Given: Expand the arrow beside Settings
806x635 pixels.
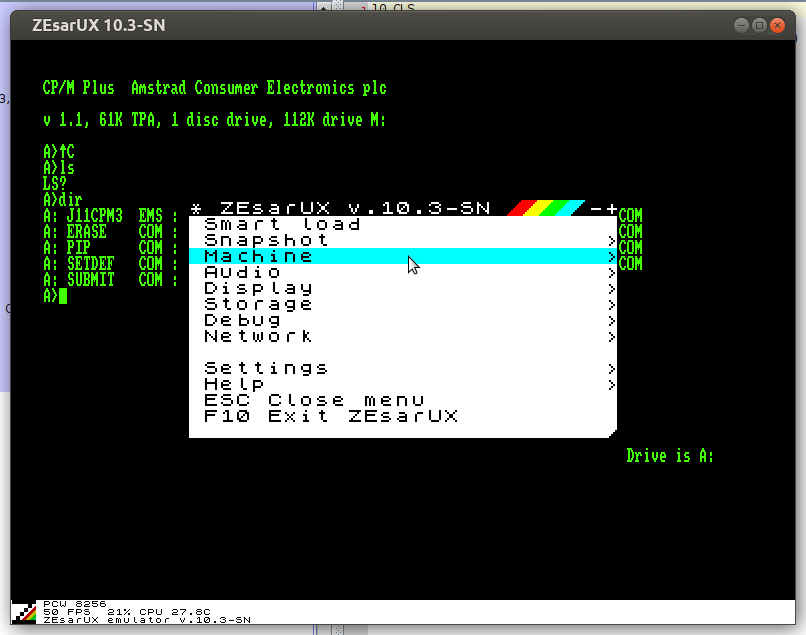Looking at the screenshot, I should (x=611, y=369).
